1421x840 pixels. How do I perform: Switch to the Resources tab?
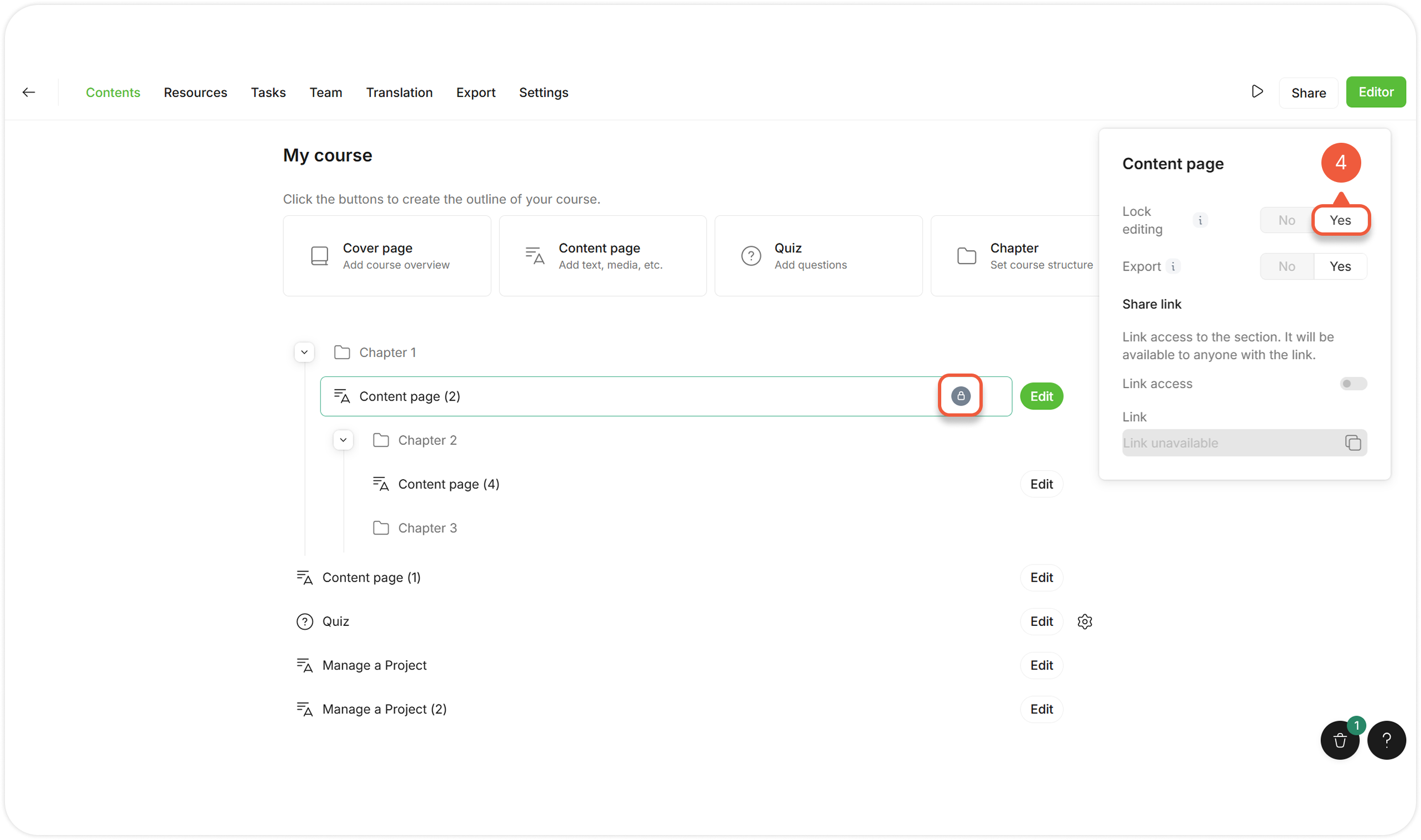pyautogui.click(x=195, y=92)
